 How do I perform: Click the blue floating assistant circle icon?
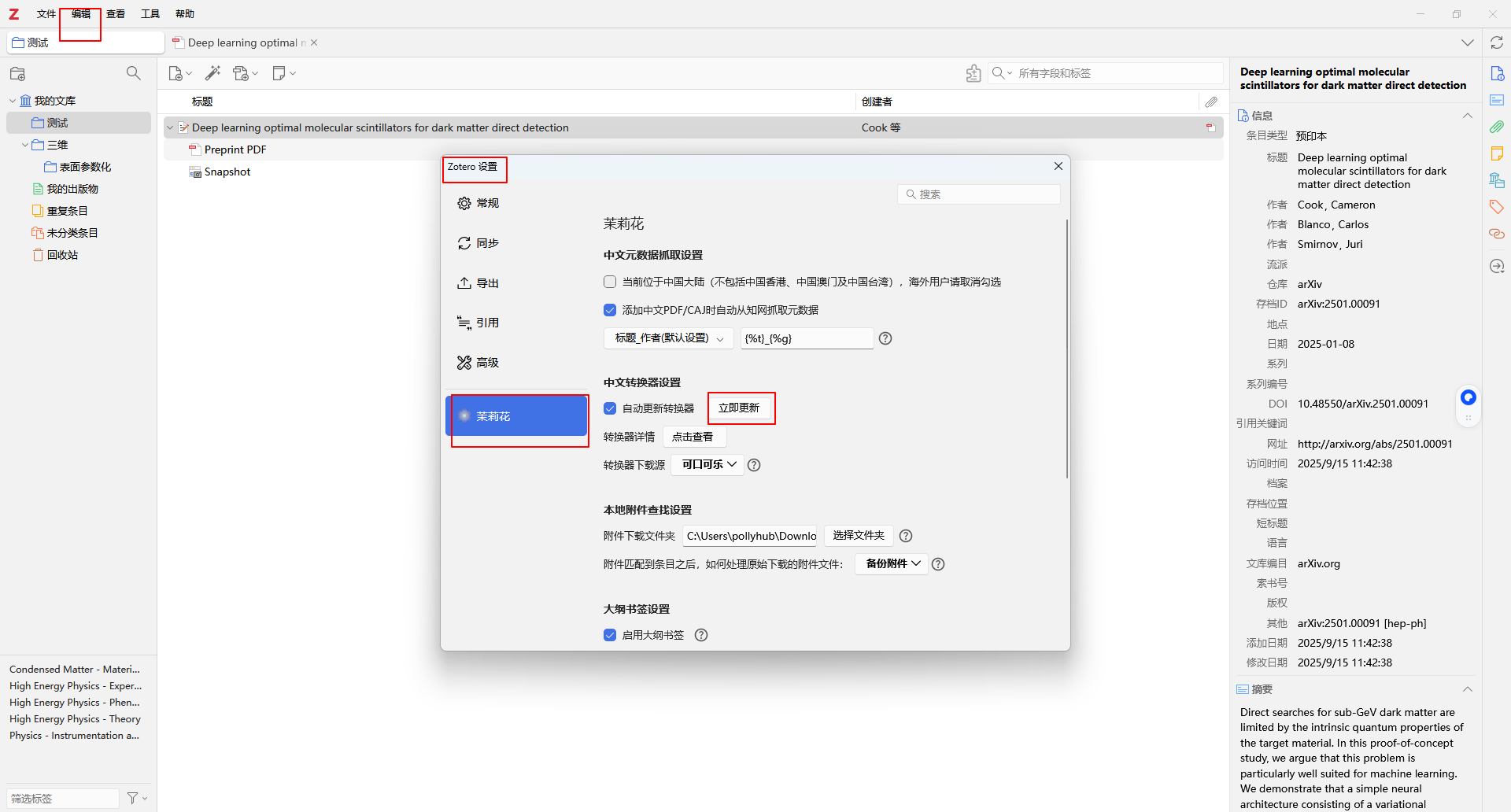[x=1469, y=397]
